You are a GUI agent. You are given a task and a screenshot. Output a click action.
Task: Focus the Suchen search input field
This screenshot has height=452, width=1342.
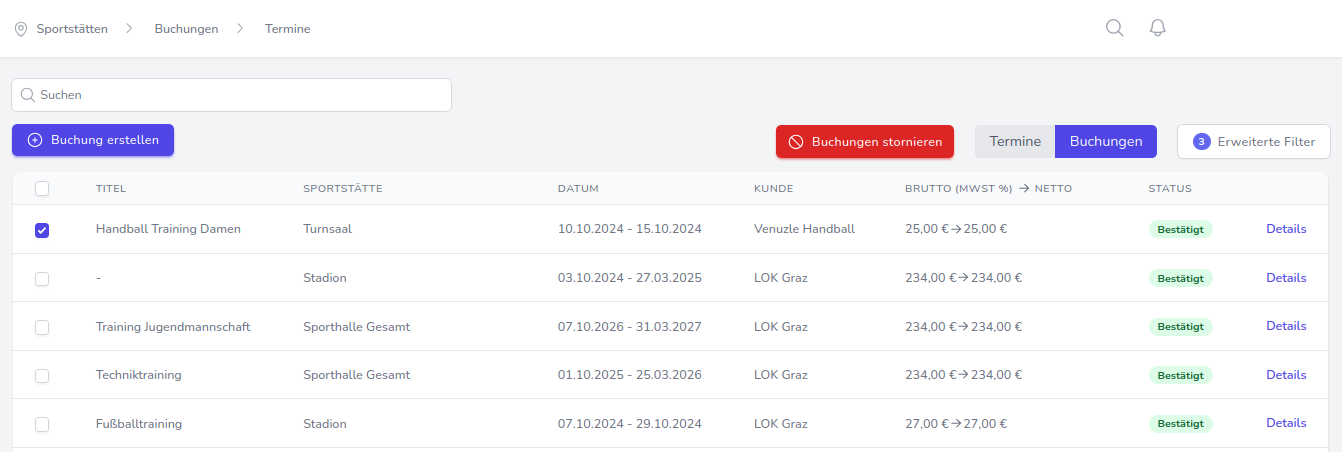[x=240, y=95]
